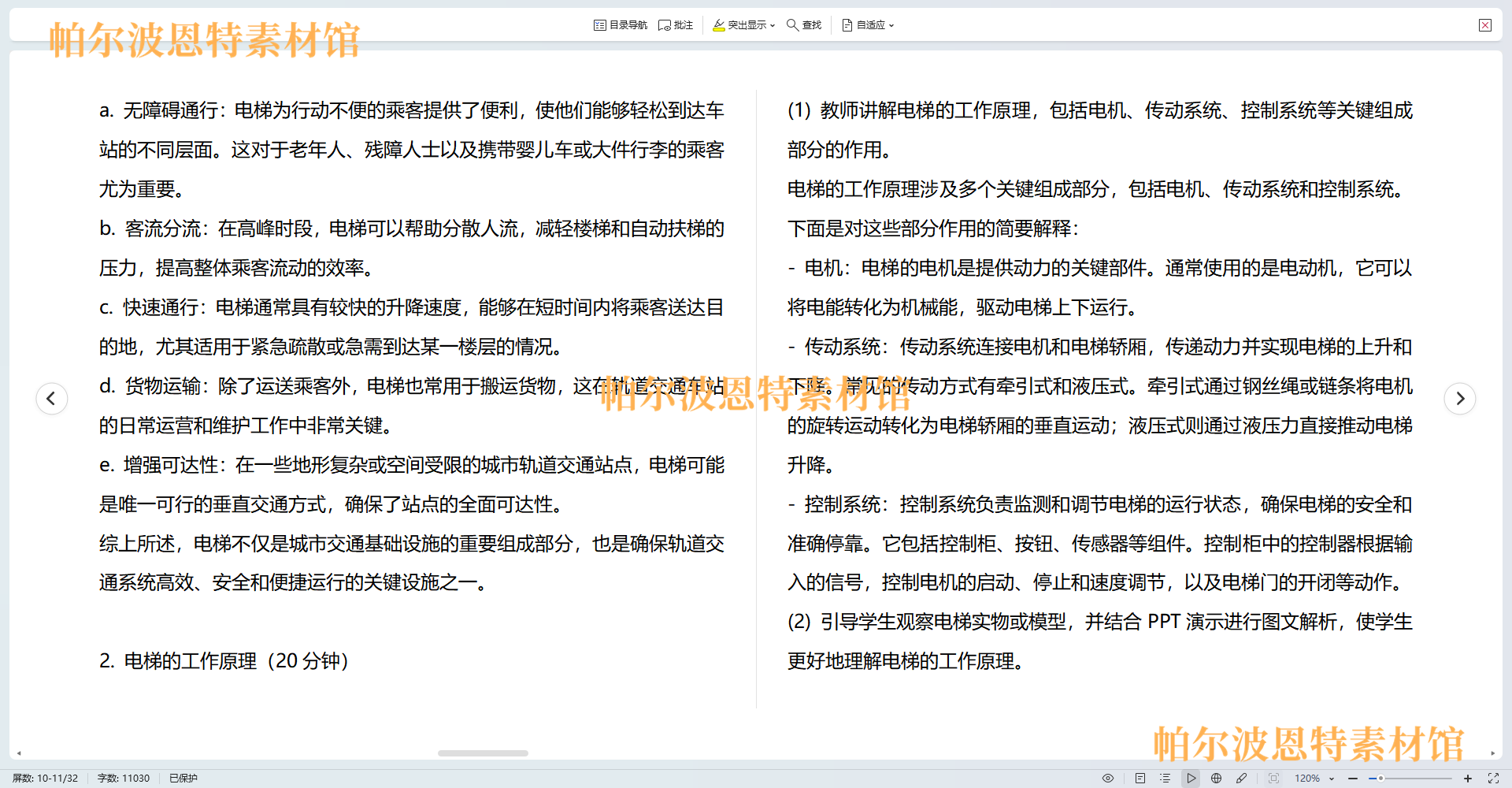Viewport: 1512px width, 788px height.
Task: Click the line 下面是对这些部分作用的简要解释：
Action: click(x=933, y=229)
